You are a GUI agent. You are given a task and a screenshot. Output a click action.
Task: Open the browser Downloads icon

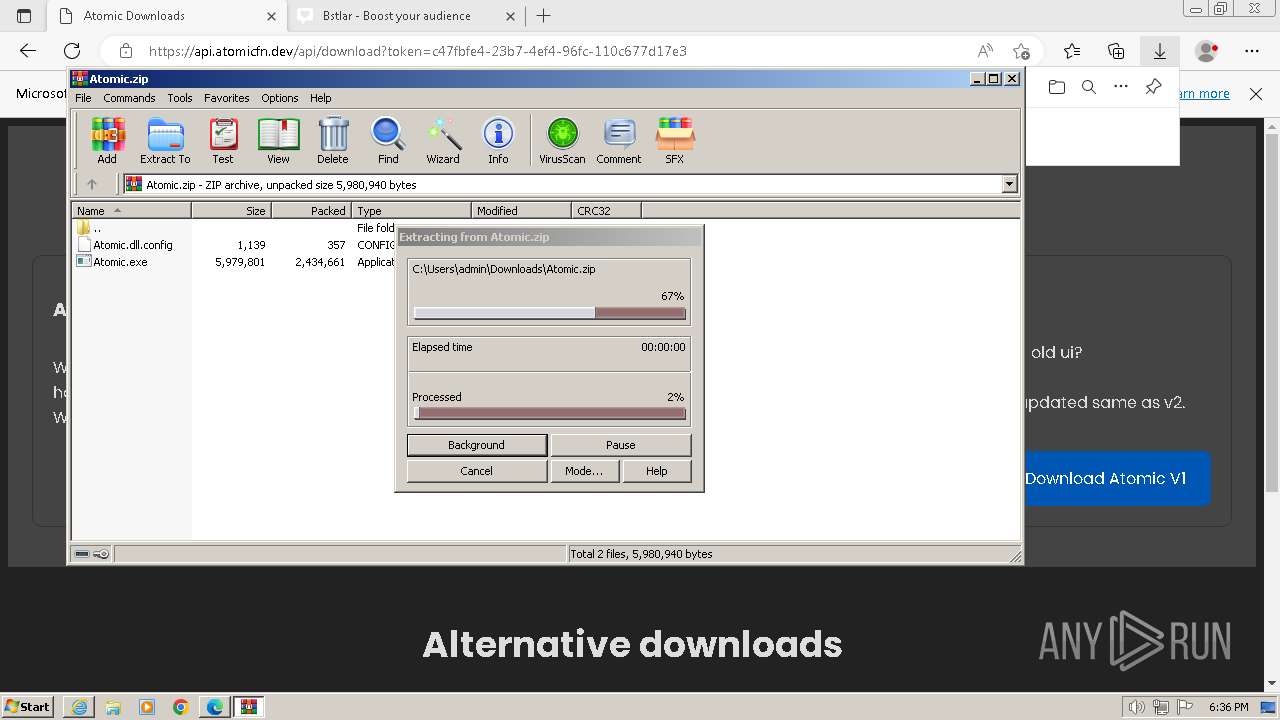(1160, 51)
